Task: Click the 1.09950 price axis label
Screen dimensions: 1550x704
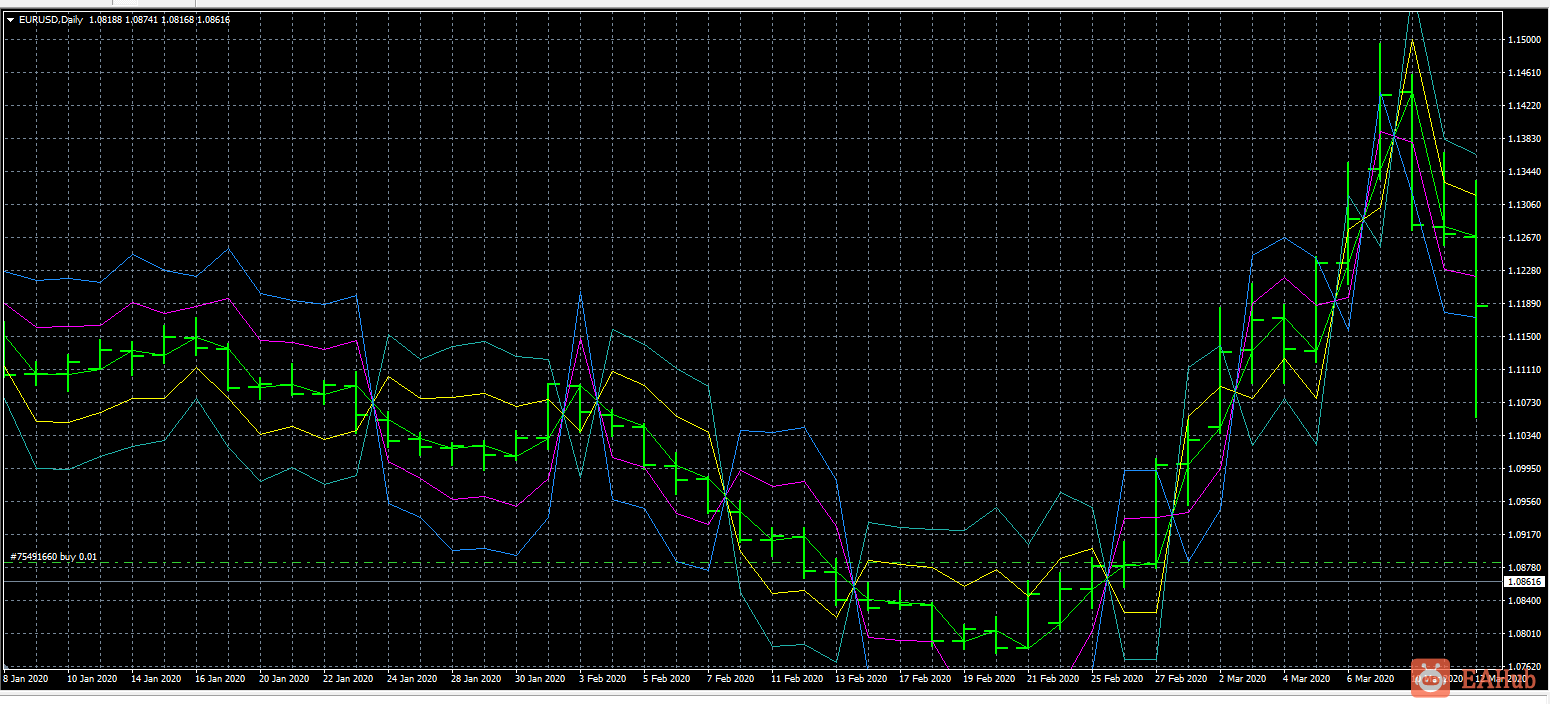Action: point(1524,468)
